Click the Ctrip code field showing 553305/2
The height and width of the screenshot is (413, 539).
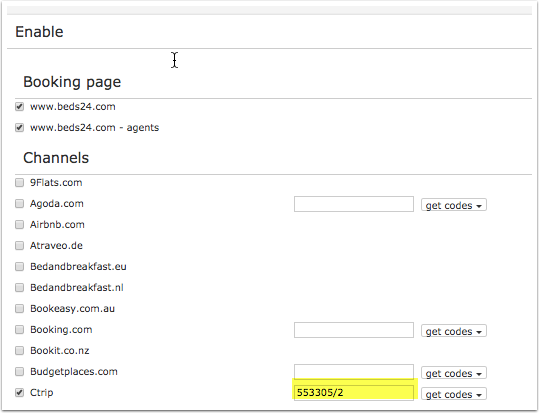click(354, 393)
